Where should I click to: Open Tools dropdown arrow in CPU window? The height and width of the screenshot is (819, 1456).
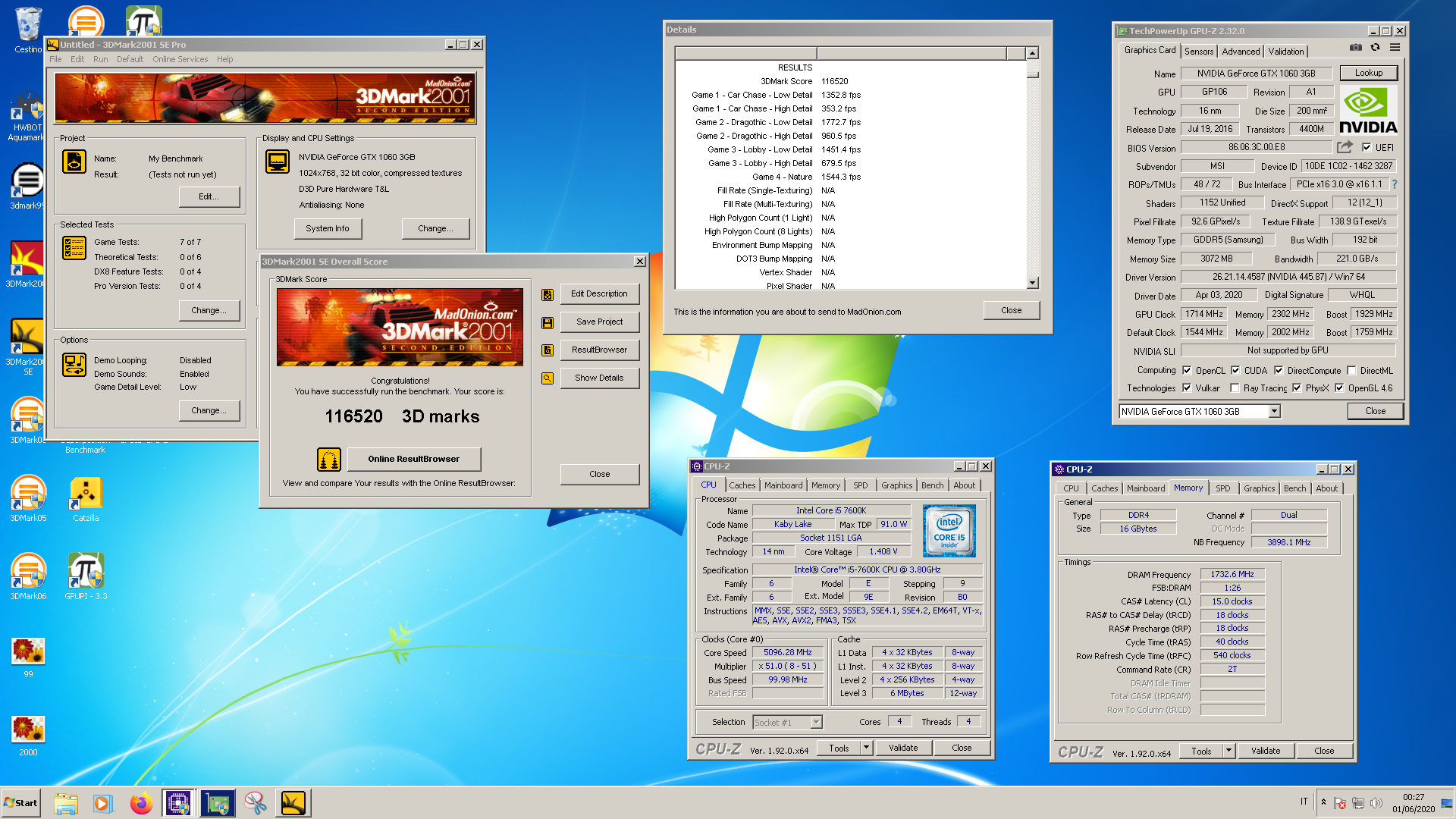coord(865,748)
